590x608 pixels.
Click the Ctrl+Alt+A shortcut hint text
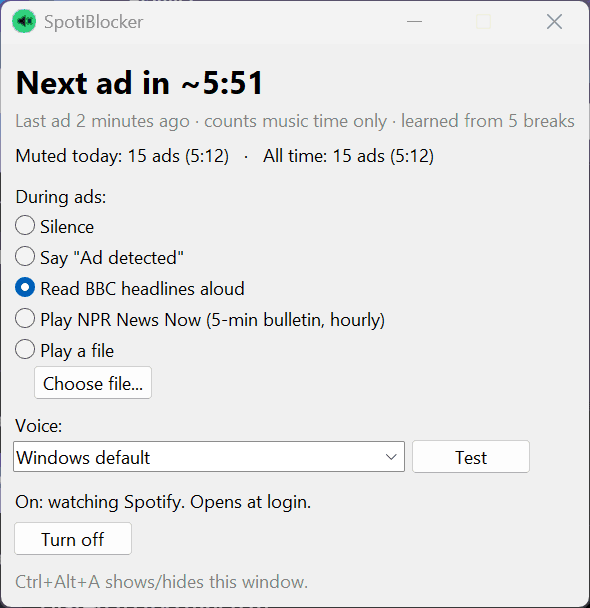coord(162,582)
